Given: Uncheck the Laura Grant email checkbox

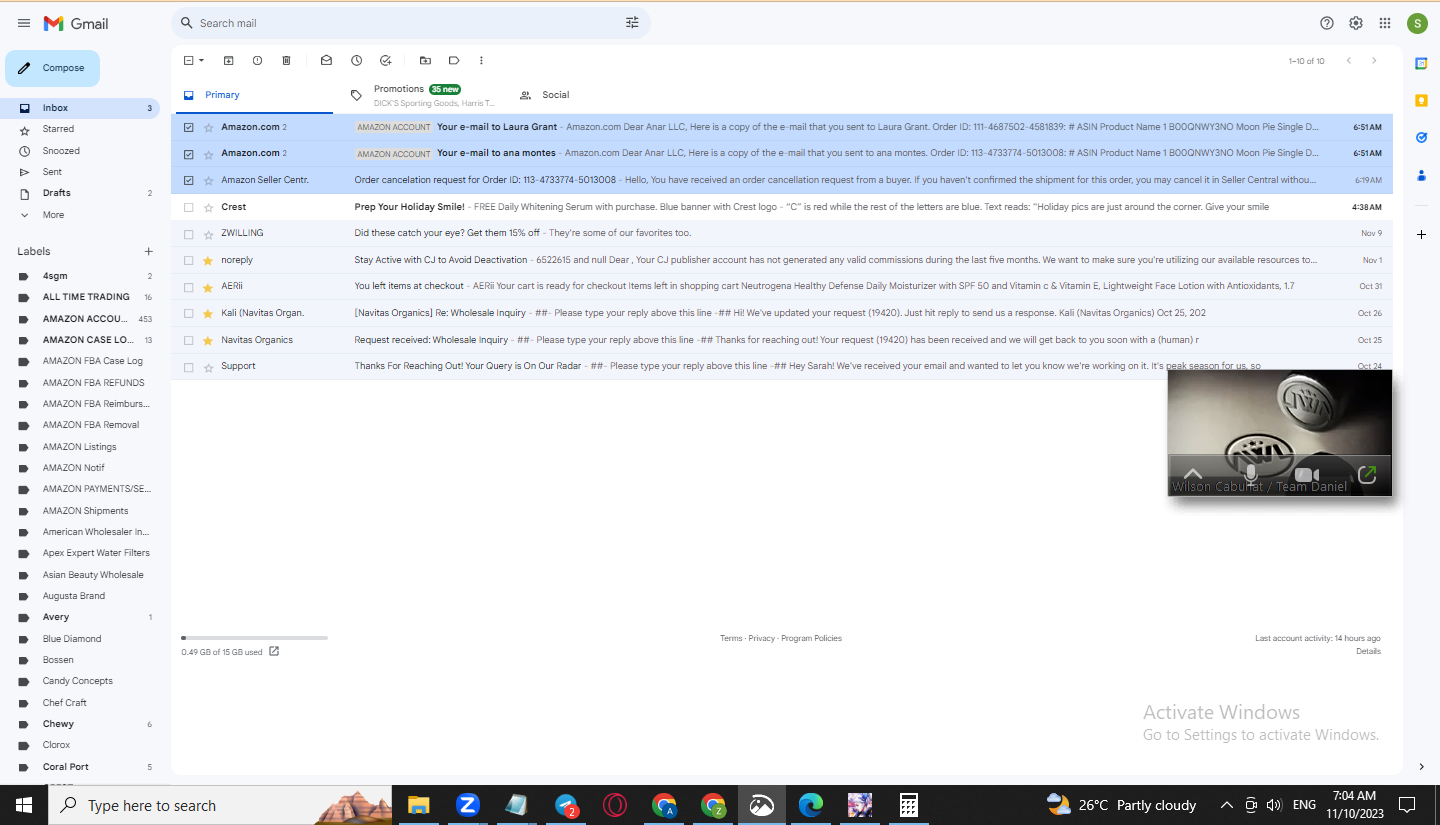Looking at the screenshot, I should [188, 127].
